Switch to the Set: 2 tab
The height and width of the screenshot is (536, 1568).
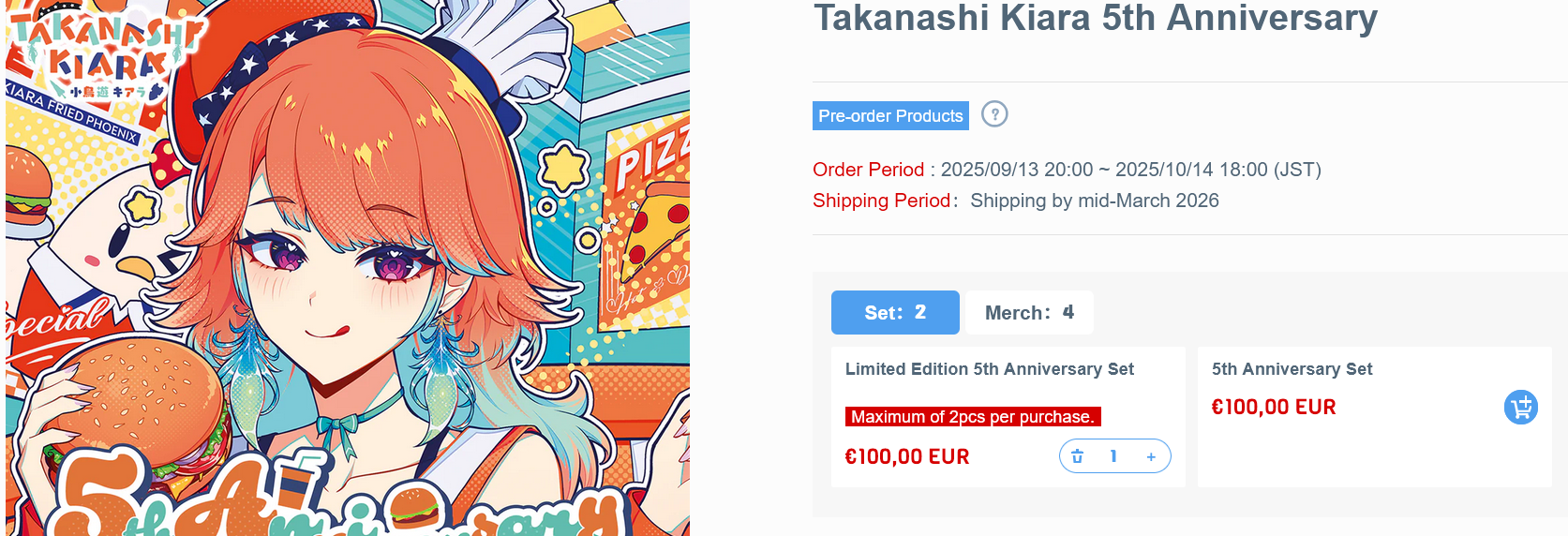(895, 312)
